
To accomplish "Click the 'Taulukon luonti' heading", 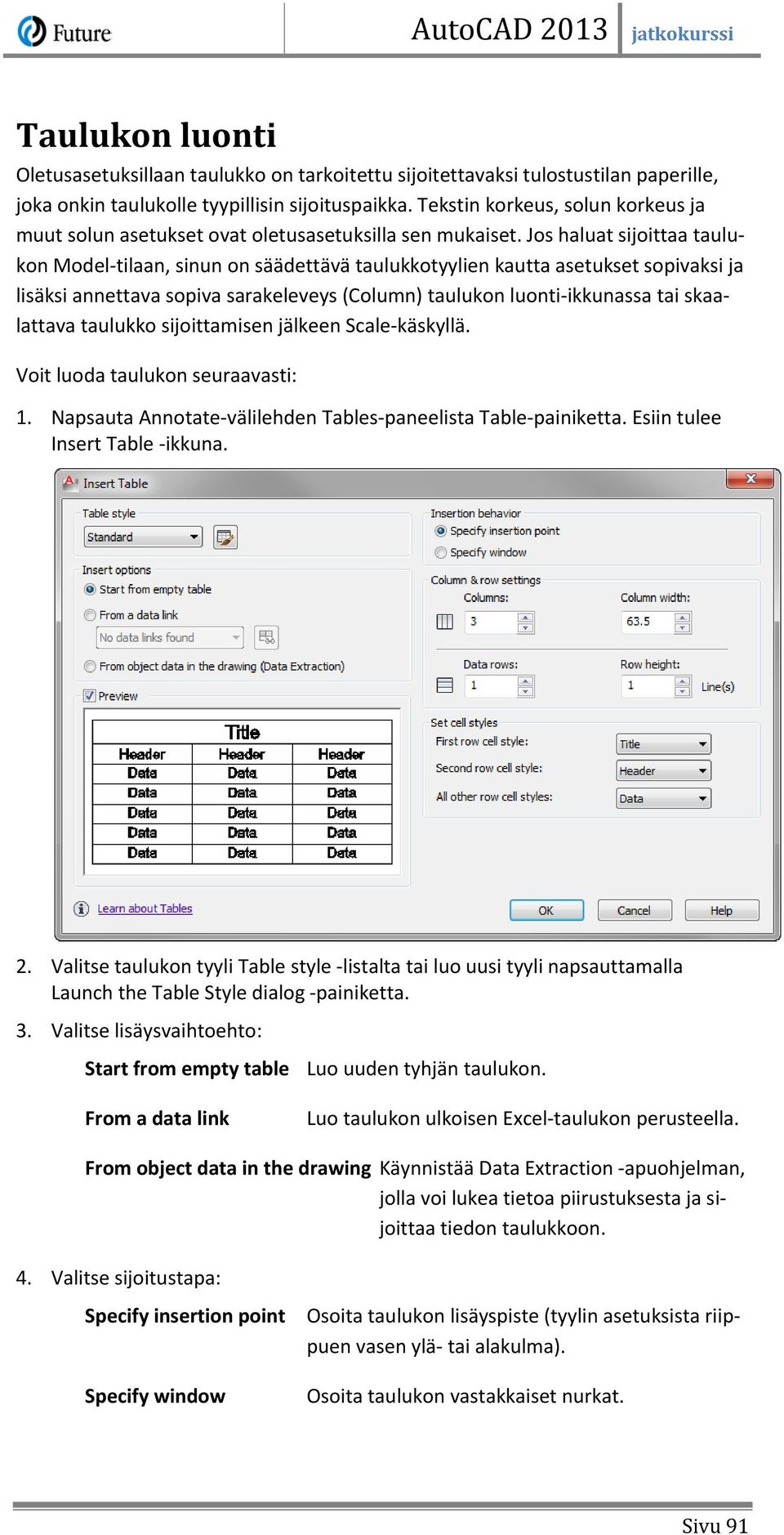I will point(147,136).
